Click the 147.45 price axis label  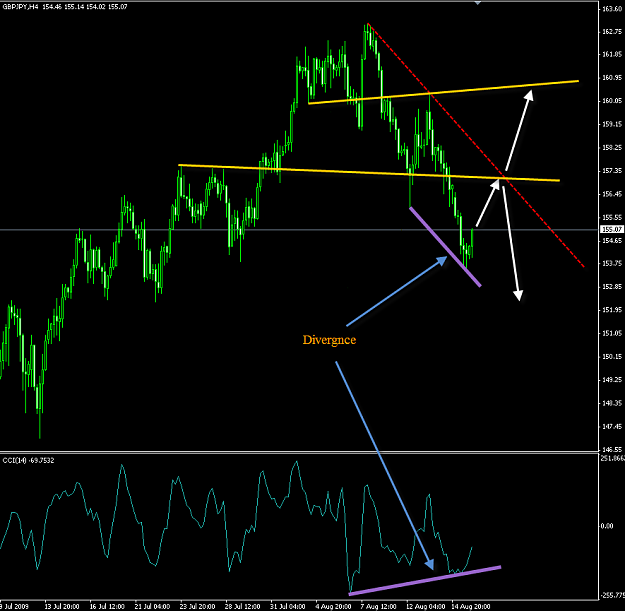coord(612,427)
